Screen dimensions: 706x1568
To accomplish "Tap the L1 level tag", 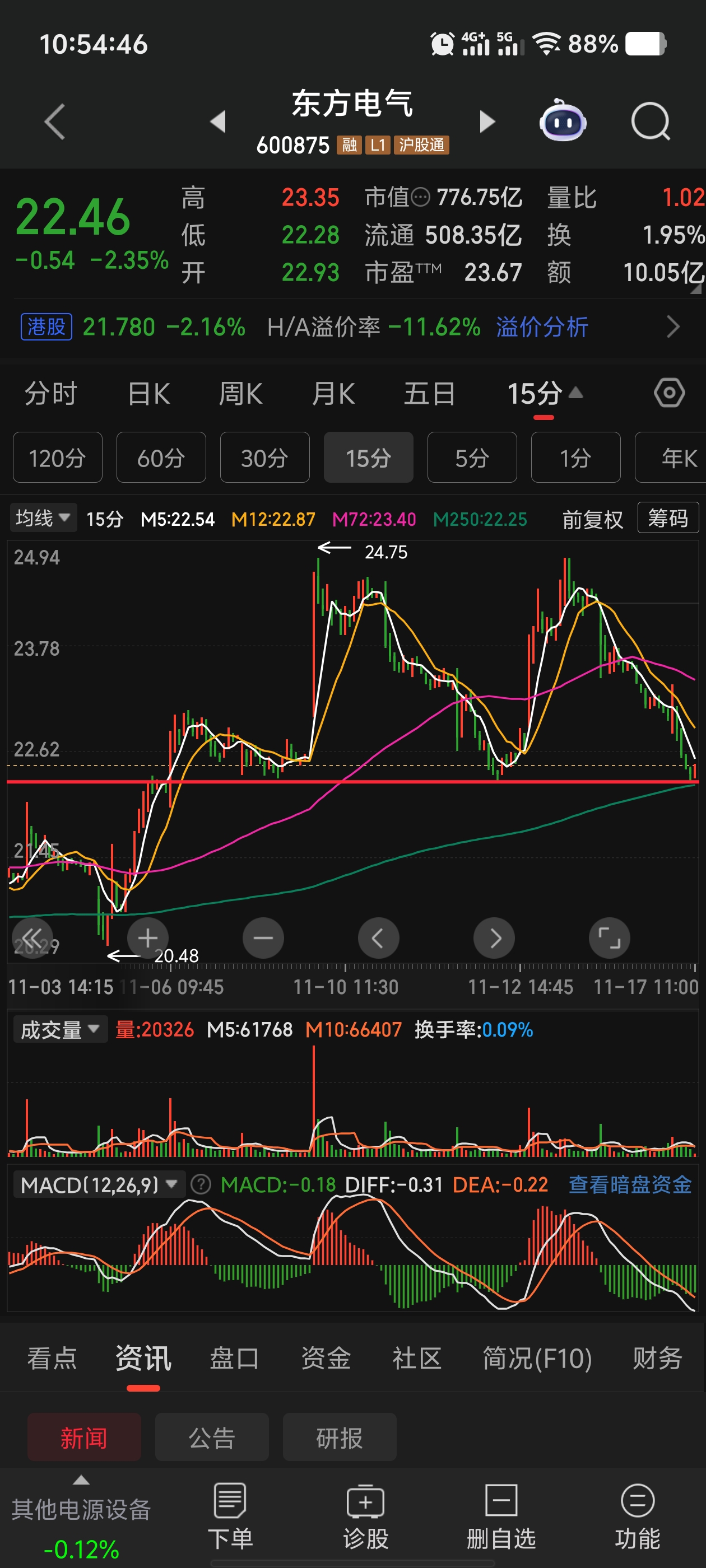I will click(x=378, y=145).
